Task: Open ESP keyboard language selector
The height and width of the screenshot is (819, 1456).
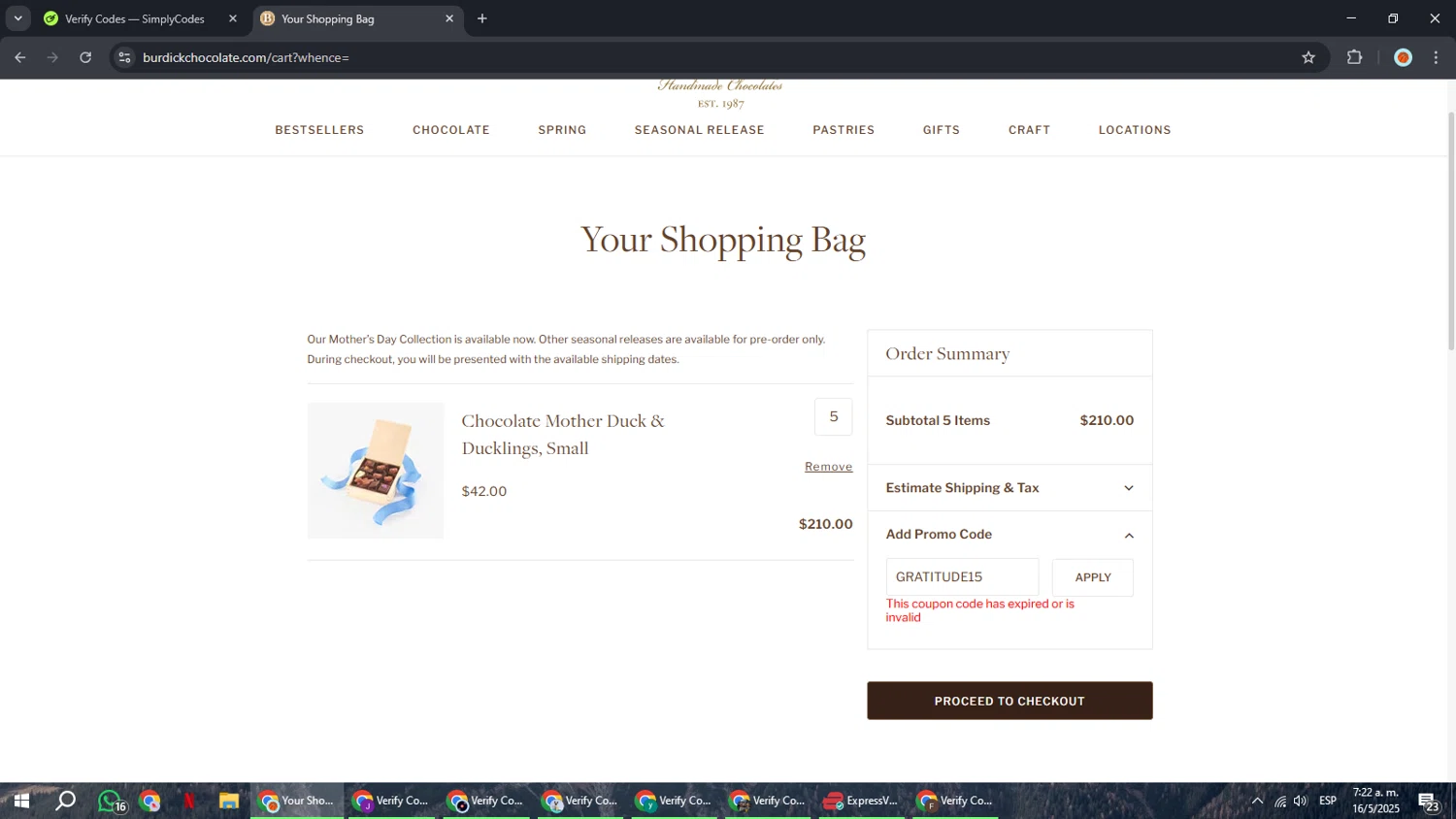Action: coord(1328,801)
